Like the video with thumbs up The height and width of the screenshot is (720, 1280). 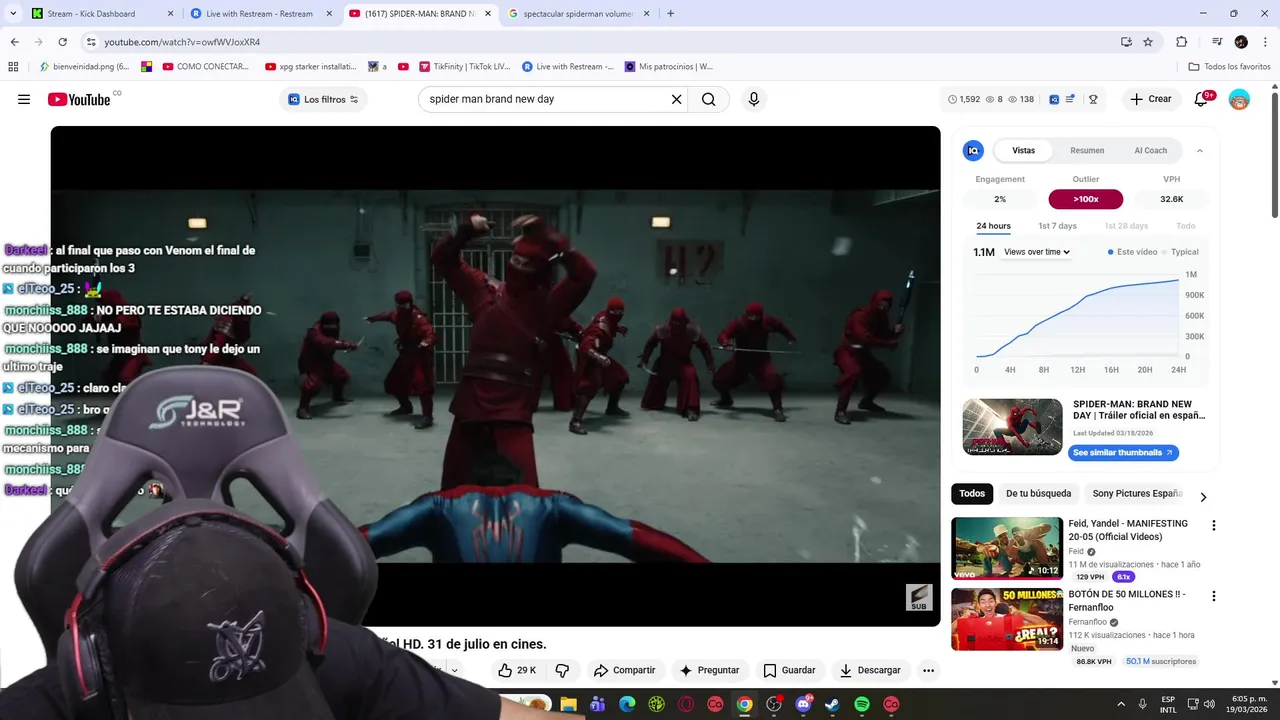[x=518, y=670]
